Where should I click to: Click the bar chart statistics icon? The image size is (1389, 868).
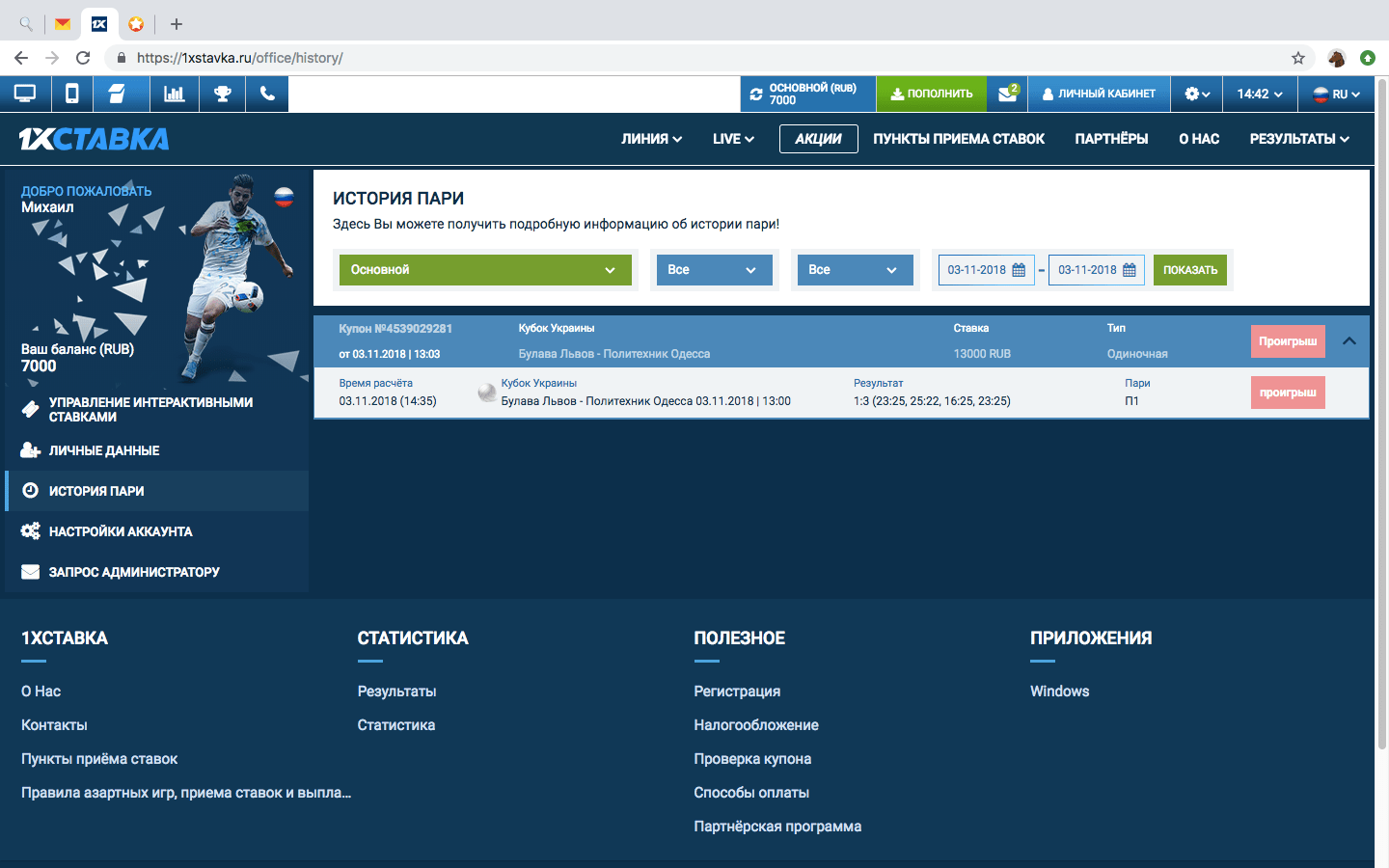coord(174,94)
